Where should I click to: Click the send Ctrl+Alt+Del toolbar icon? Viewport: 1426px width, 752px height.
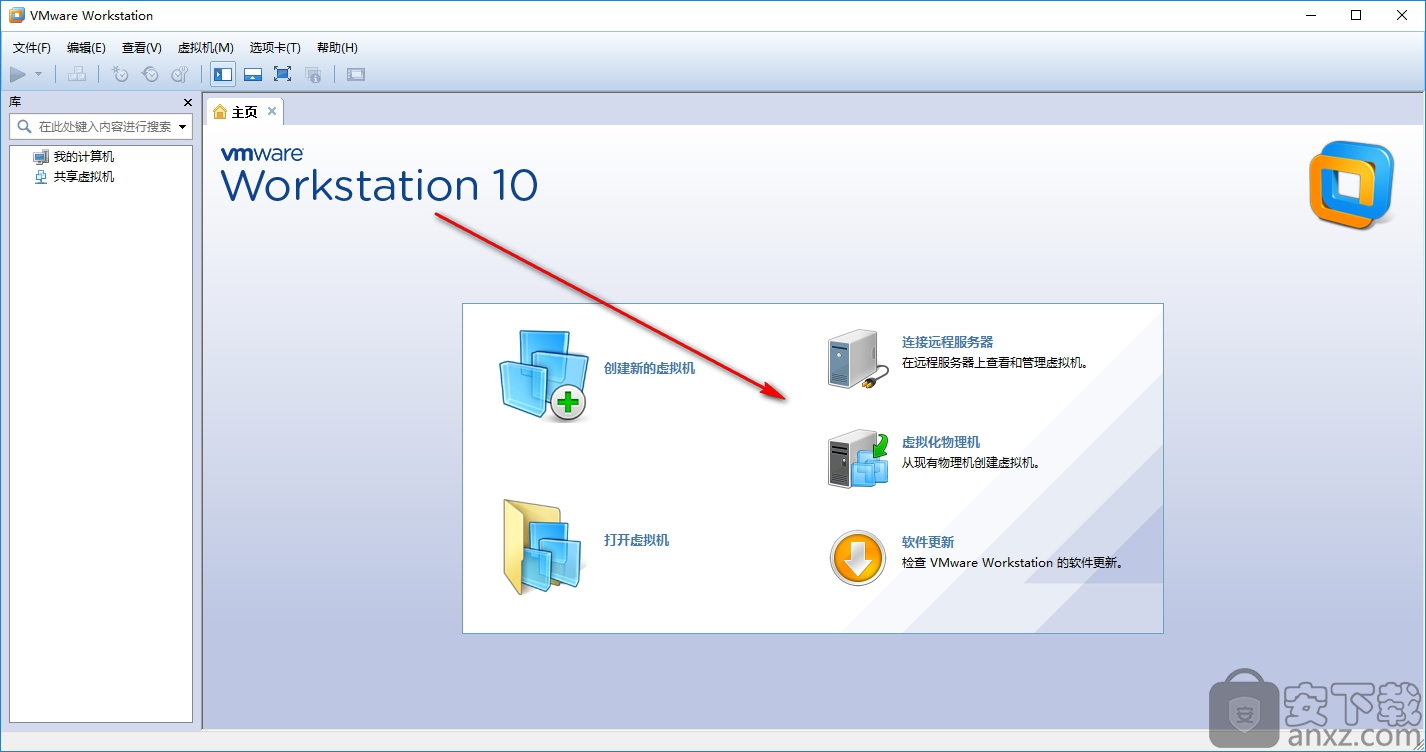point(77,74)
